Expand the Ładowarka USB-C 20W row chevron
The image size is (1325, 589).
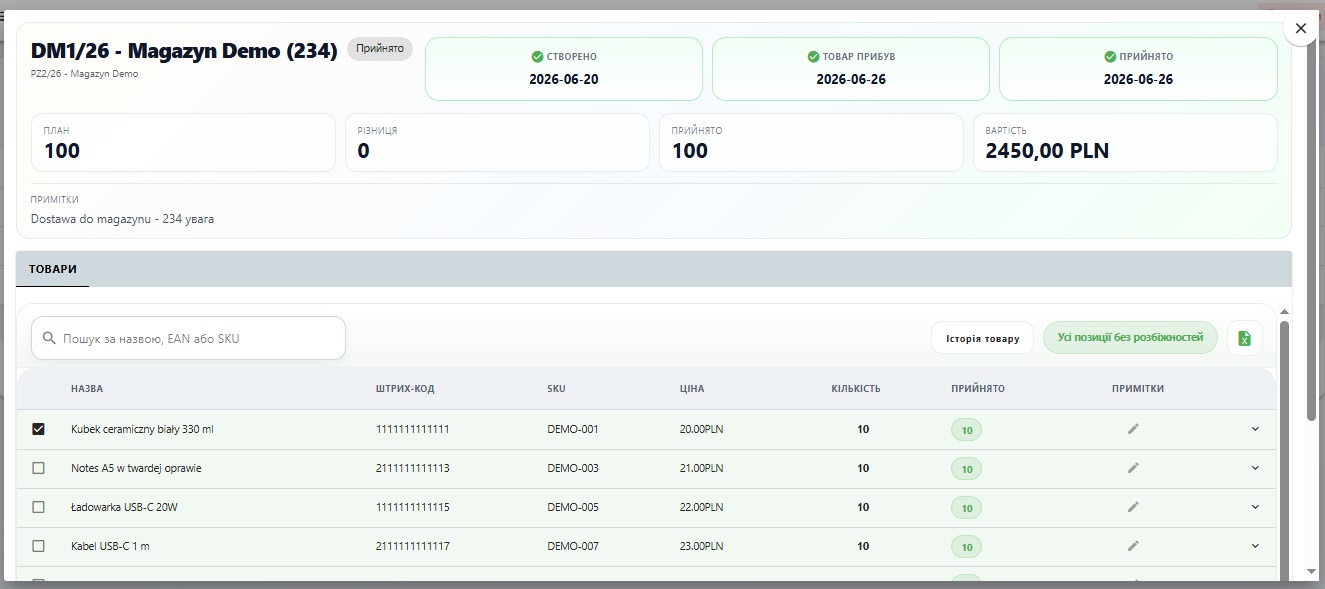[x=1255, y=507]
